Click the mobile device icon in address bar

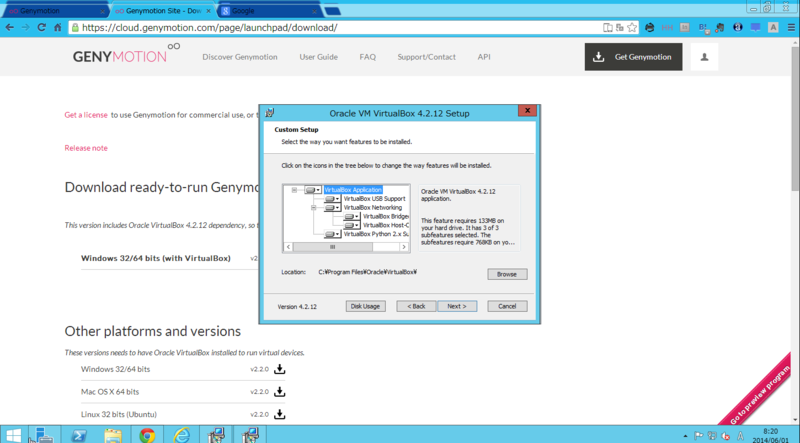608,28
